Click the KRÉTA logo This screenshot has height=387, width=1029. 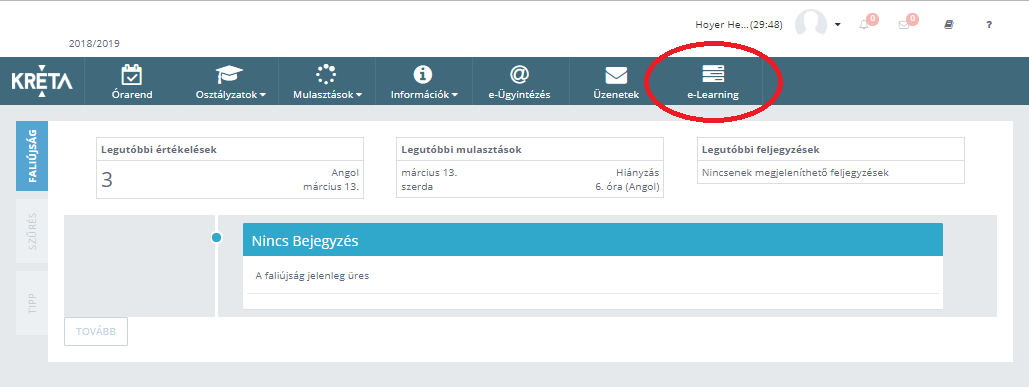click(42, 81)
